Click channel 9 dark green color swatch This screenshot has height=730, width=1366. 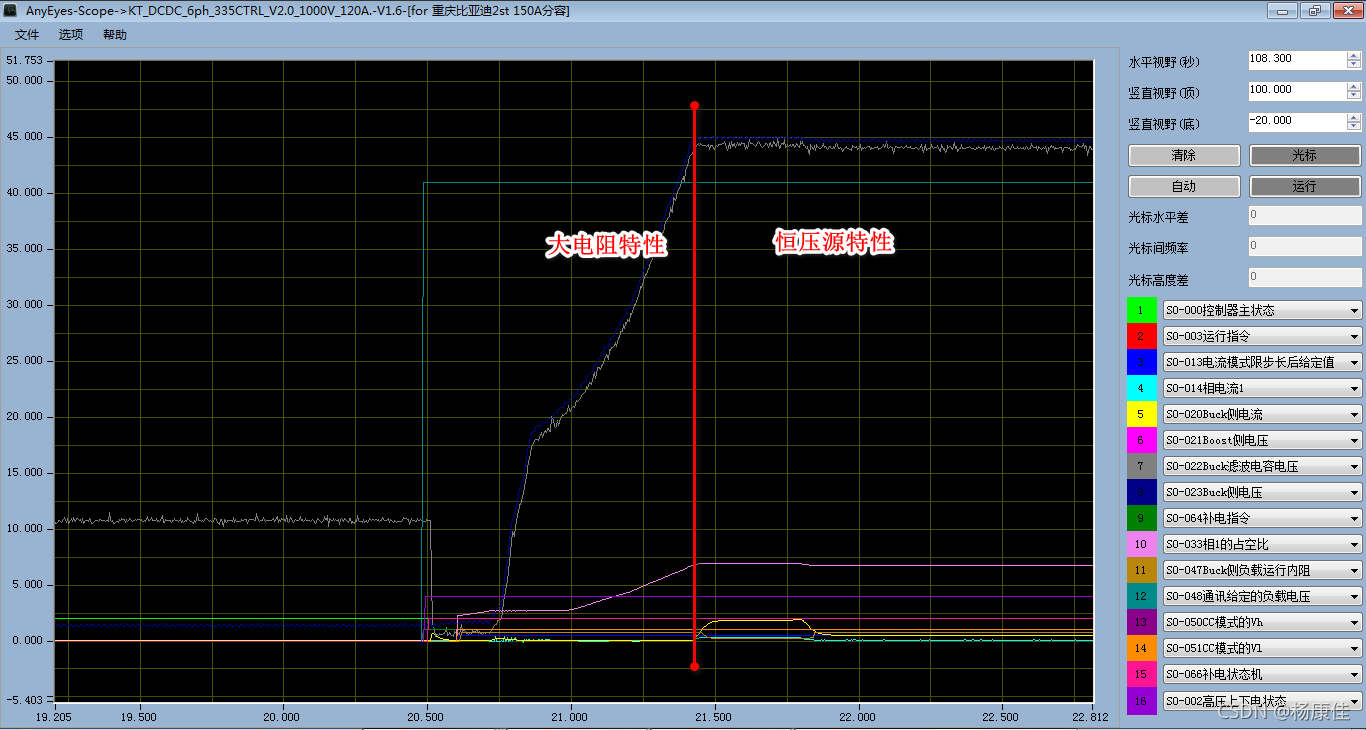pyautogui.click(x=1142, y=518)
